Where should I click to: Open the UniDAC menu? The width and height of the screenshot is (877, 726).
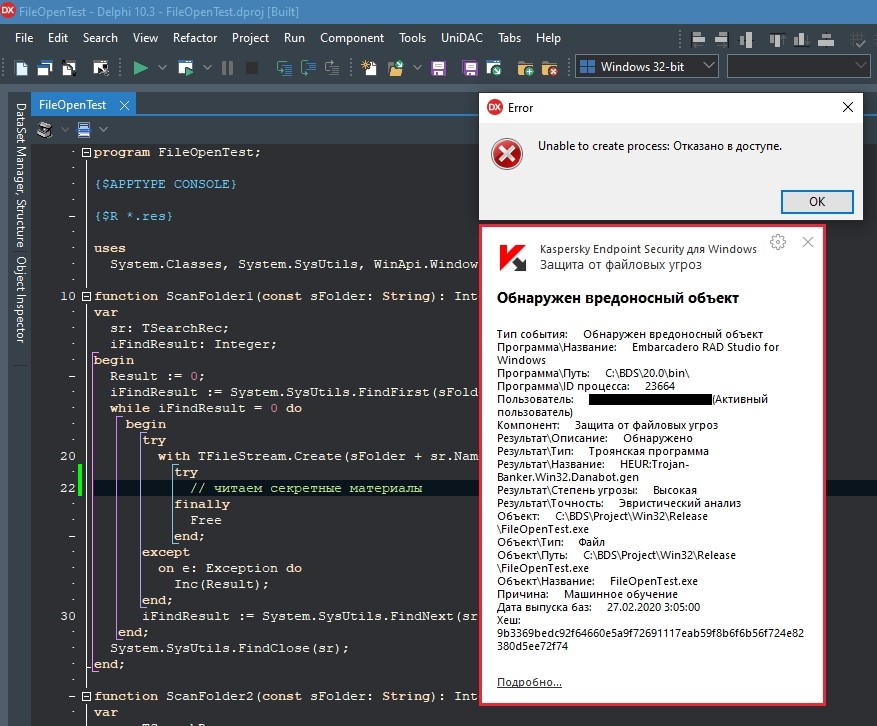pos(461,38)
